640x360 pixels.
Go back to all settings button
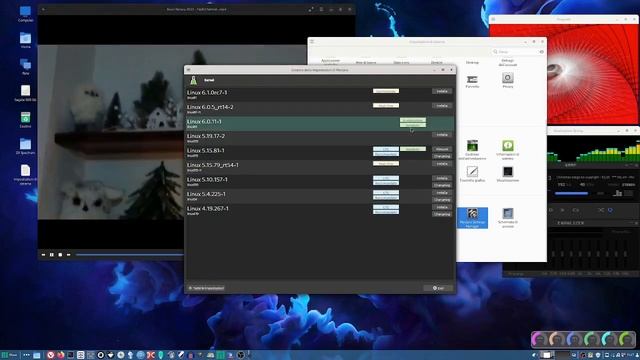(x=206, y=288)
